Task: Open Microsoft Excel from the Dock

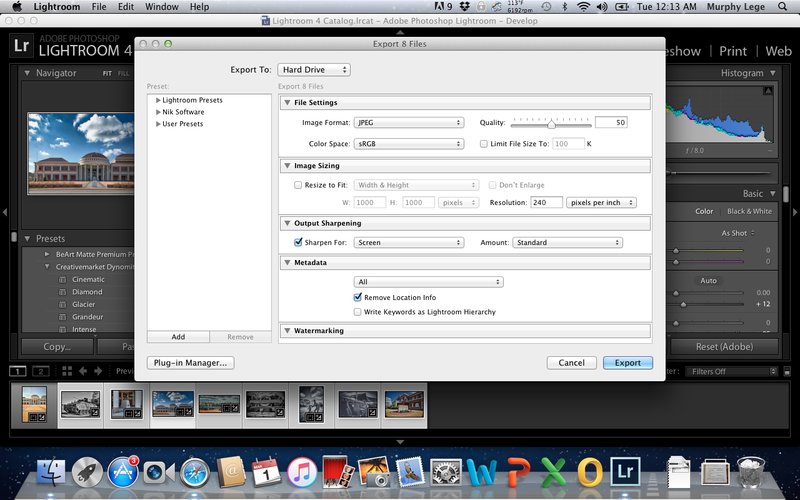Action: (554, 472)
